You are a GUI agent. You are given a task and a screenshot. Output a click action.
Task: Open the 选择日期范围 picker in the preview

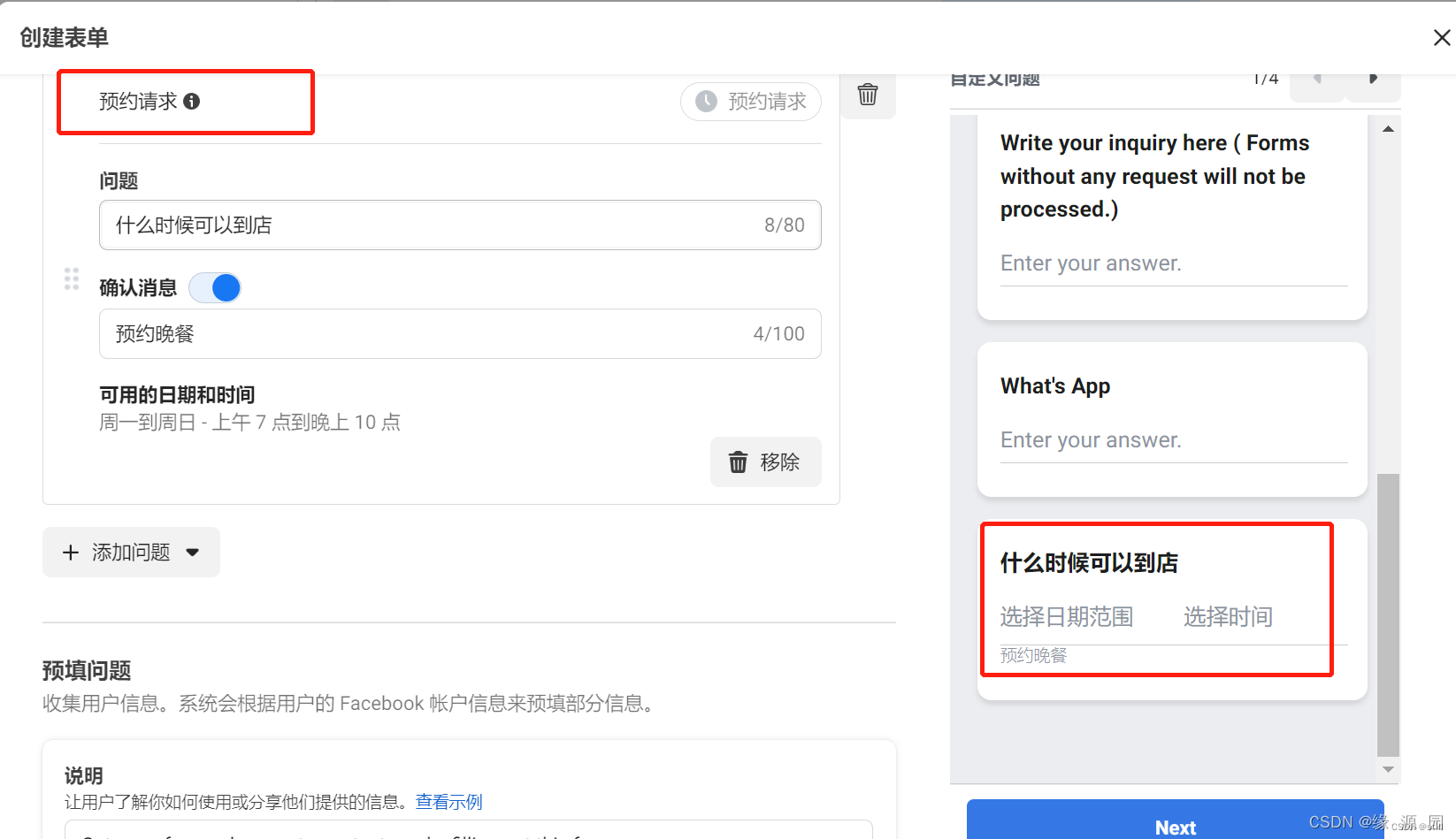click(1066, 616)
